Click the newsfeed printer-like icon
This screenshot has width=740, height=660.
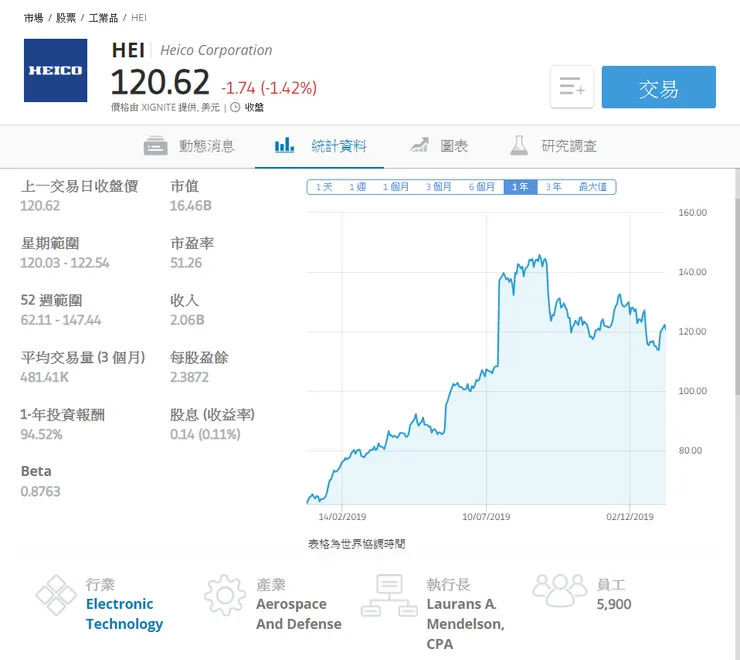(155, 145)
